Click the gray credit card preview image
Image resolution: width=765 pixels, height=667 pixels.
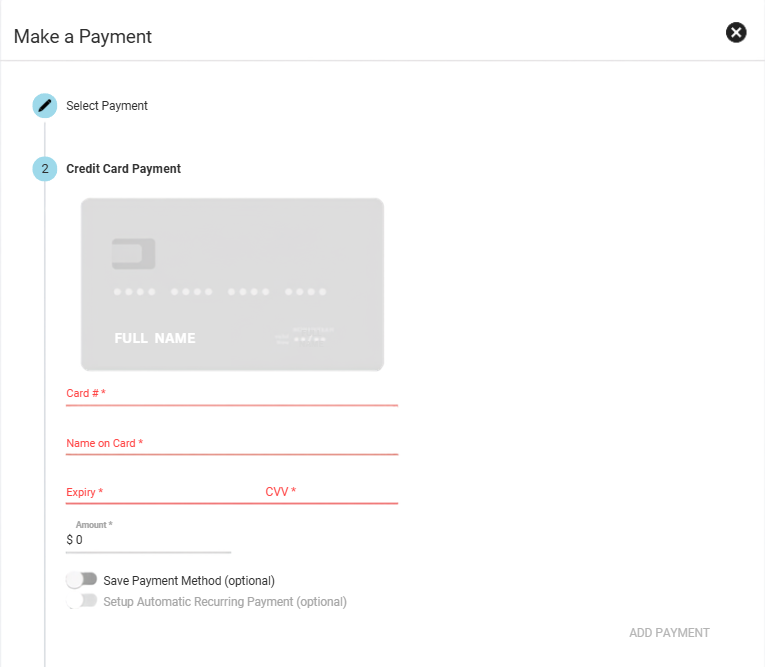232,284
